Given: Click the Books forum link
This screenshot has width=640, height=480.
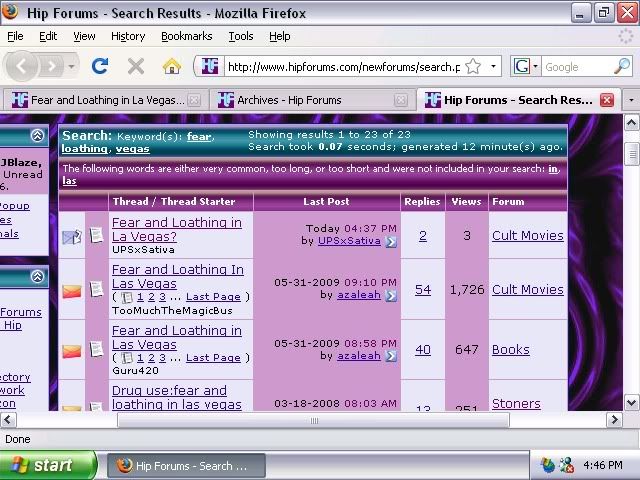Looking at the screenshot, I should 511,350.
